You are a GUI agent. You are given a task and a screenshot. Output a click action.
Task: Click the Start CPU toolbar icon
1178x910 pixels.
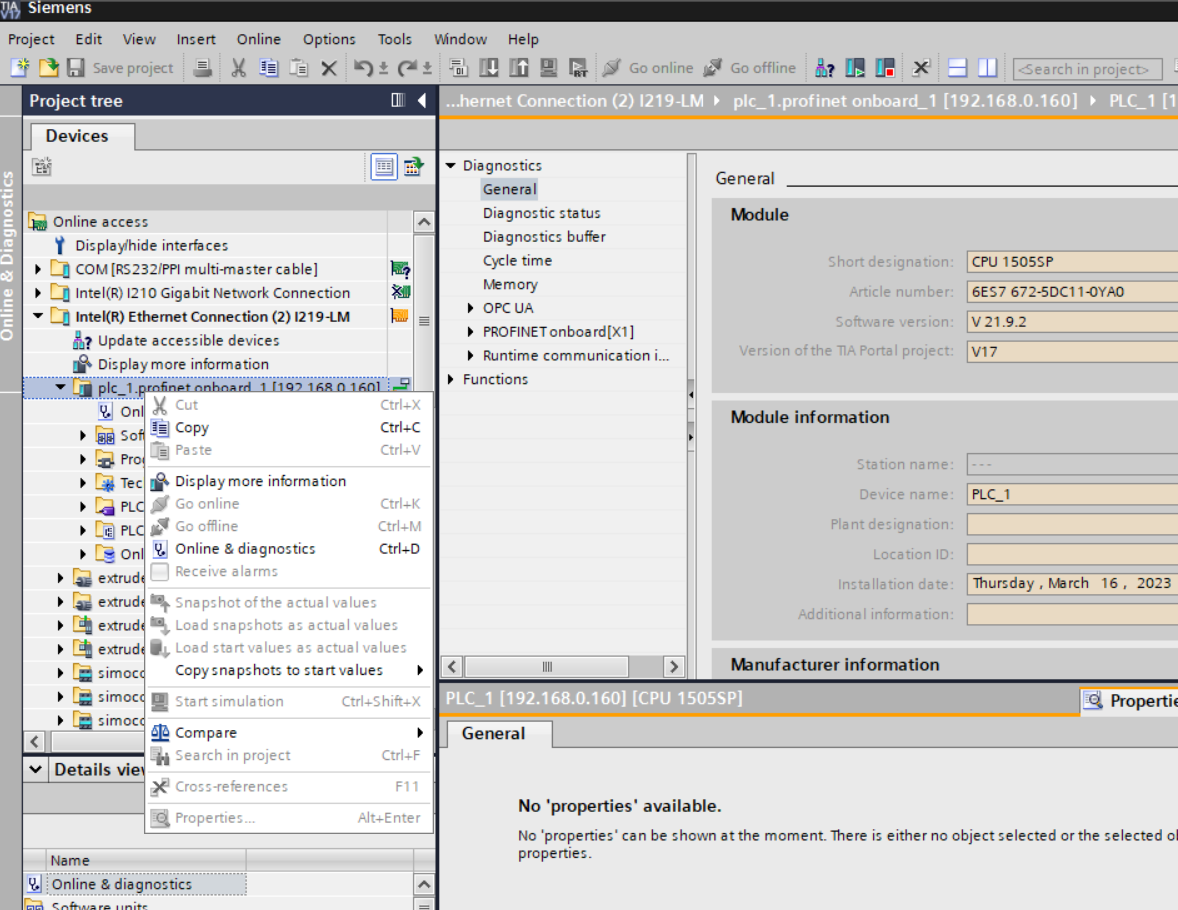pos(855,68)
